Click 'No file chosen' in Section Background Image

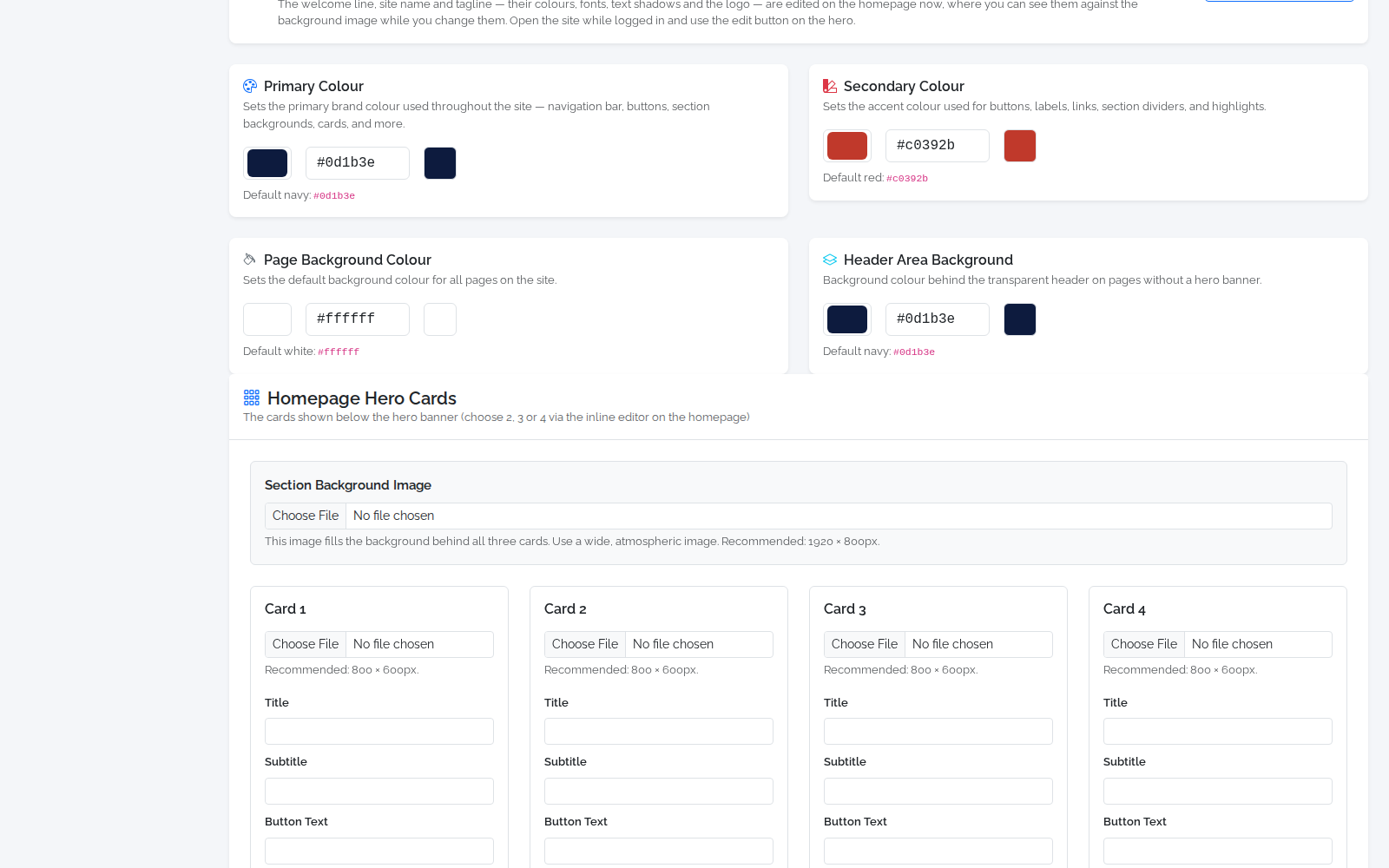(x=393, y=516)
